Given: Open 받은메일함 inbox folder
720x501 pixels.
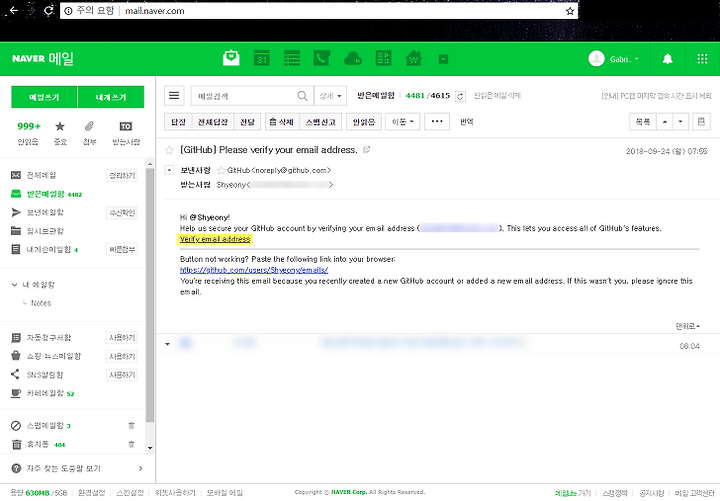Looking at the screenshot, I should click(x=46, y=194).
